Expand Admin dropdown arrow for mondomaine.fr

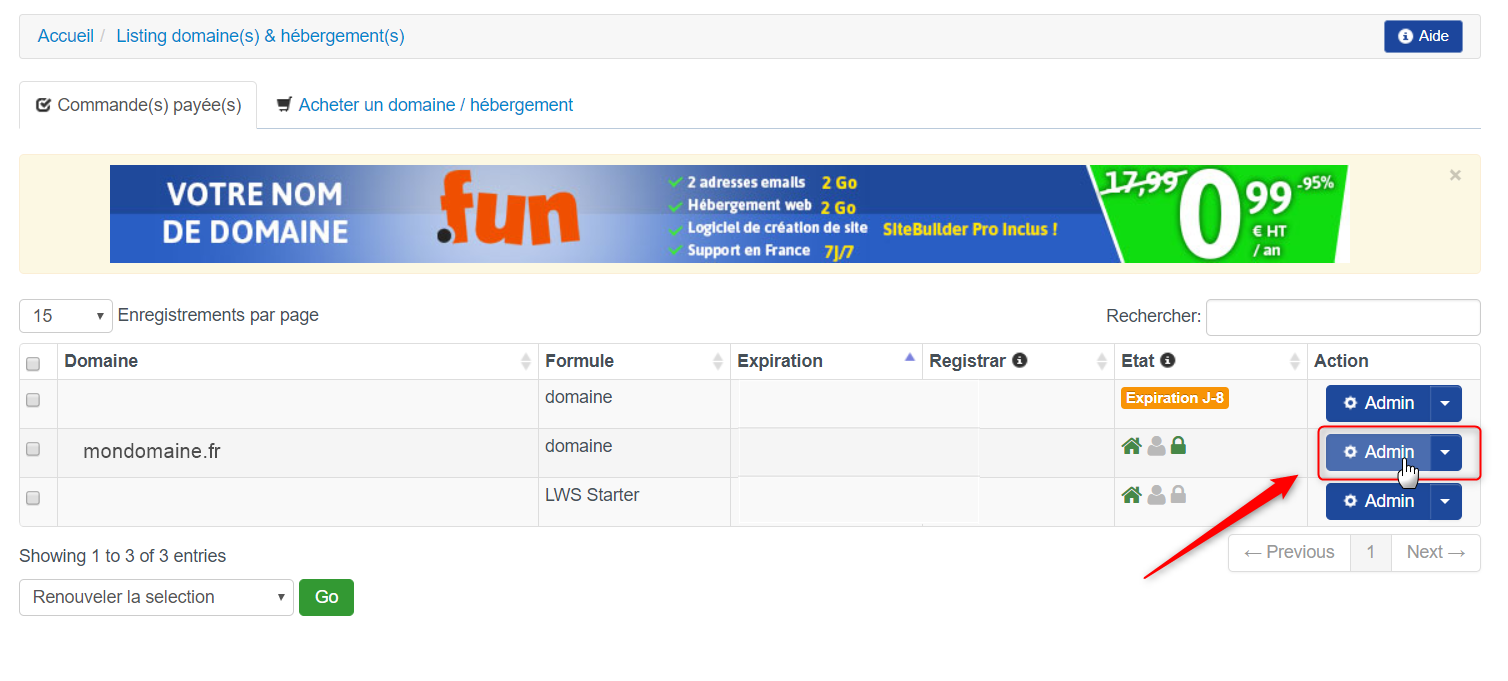click(x=1446, y=452)
